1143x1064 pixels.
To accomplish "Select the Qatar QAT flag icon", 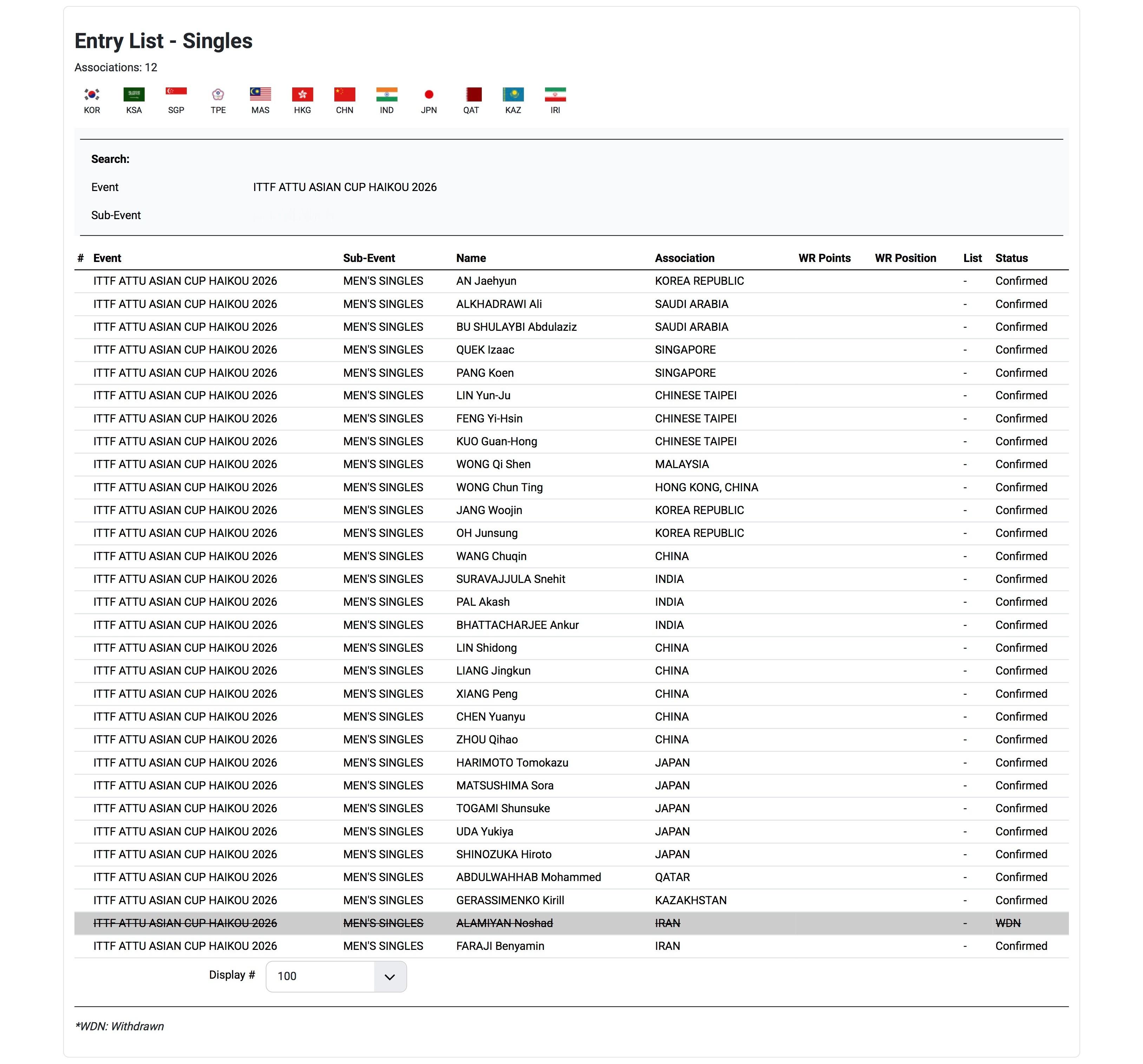I will pyautogui.click(x=471, y=94).
